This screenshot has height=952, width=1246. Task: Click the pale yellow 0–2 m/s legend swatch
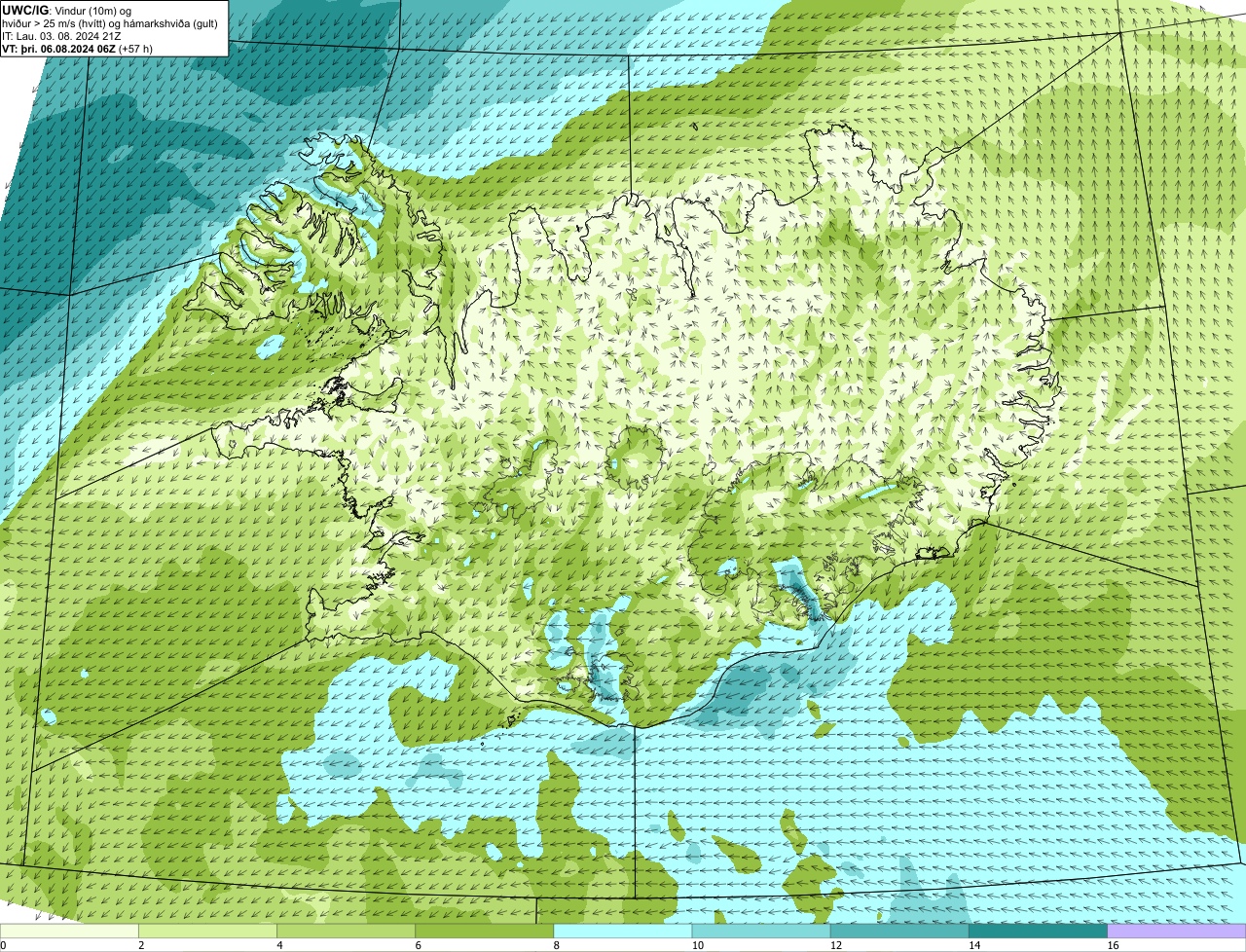(x=69, y=932)
